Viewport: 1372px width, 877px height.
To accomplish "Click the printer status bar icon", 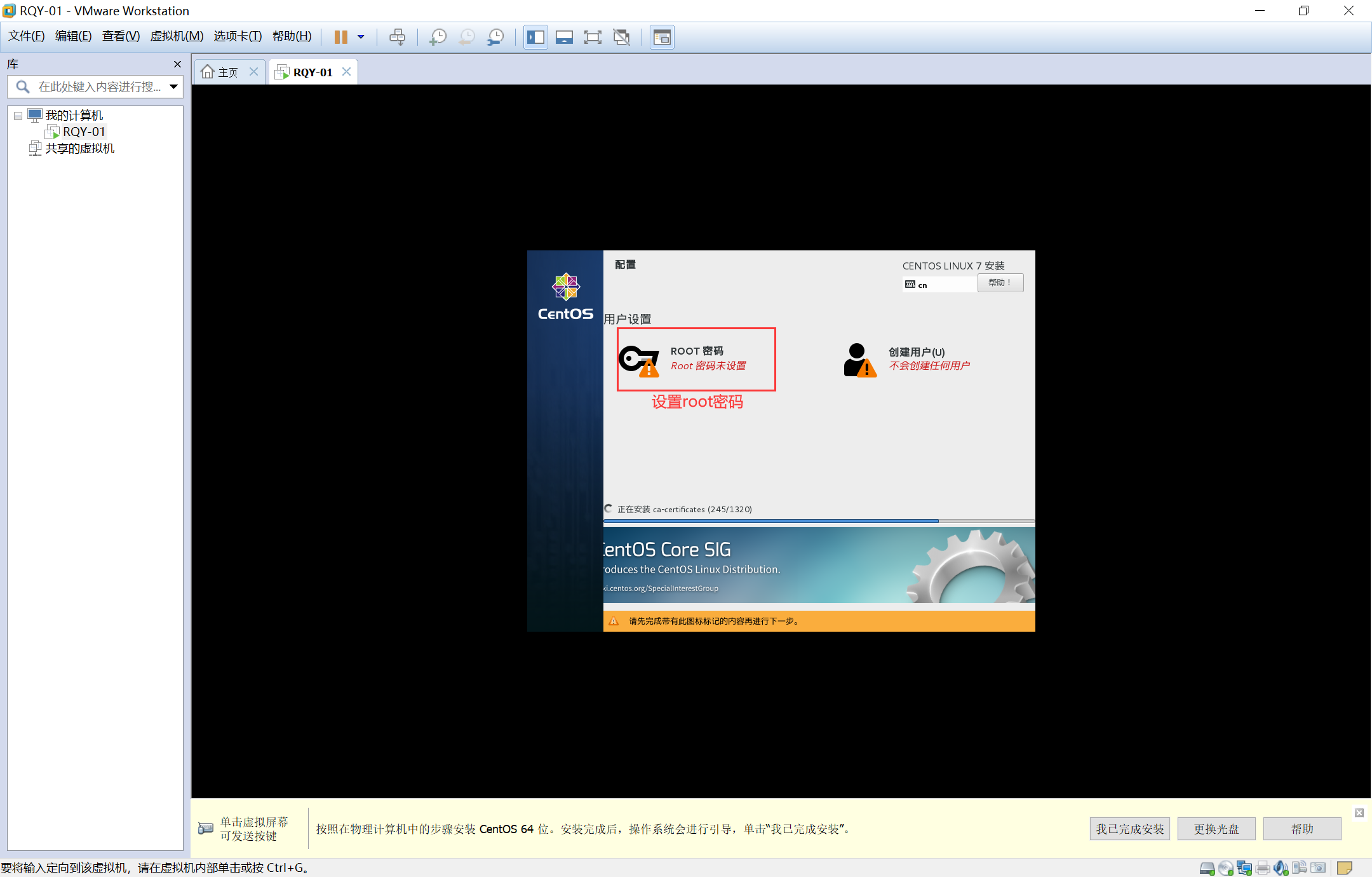I will point(1263,868).
